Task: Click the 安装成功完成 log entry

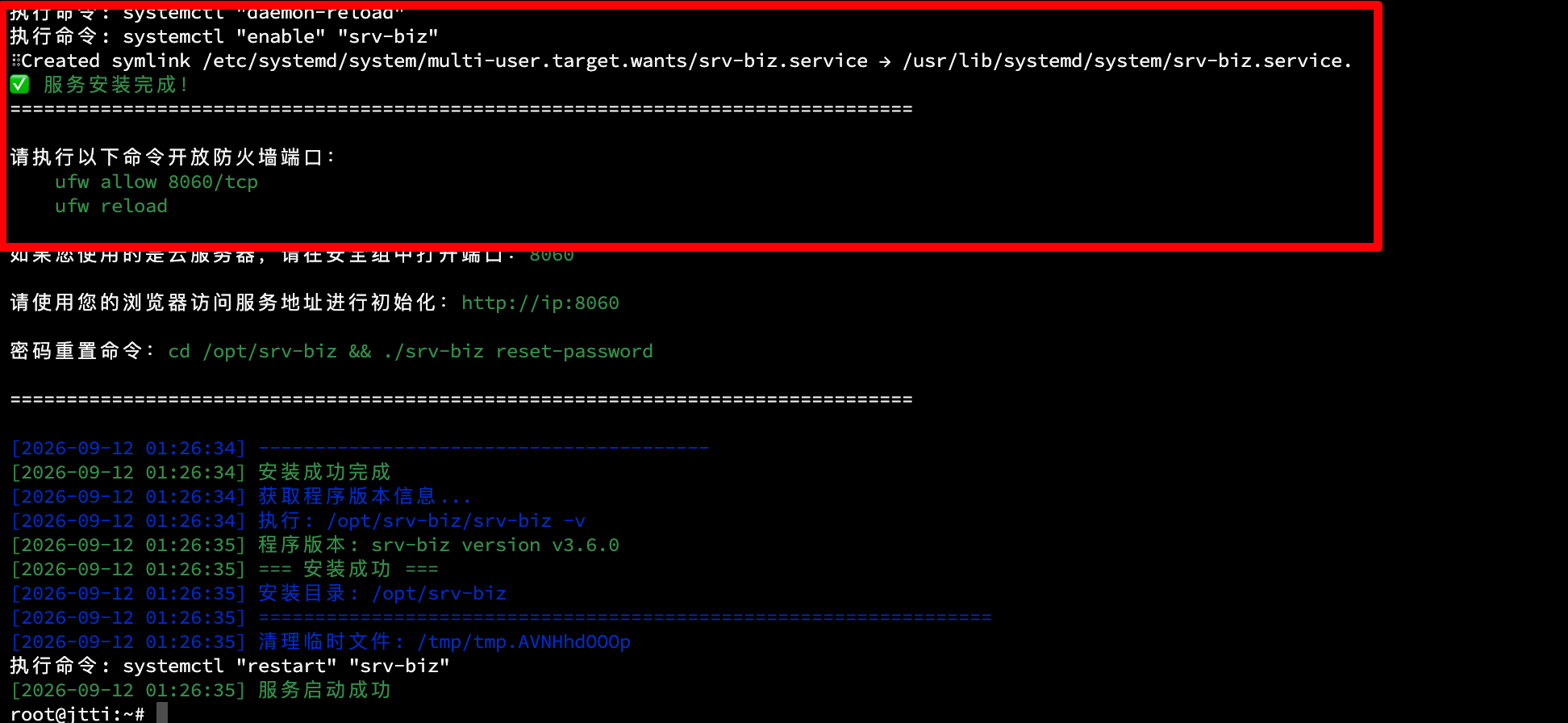Action: (x=201, y=472)
